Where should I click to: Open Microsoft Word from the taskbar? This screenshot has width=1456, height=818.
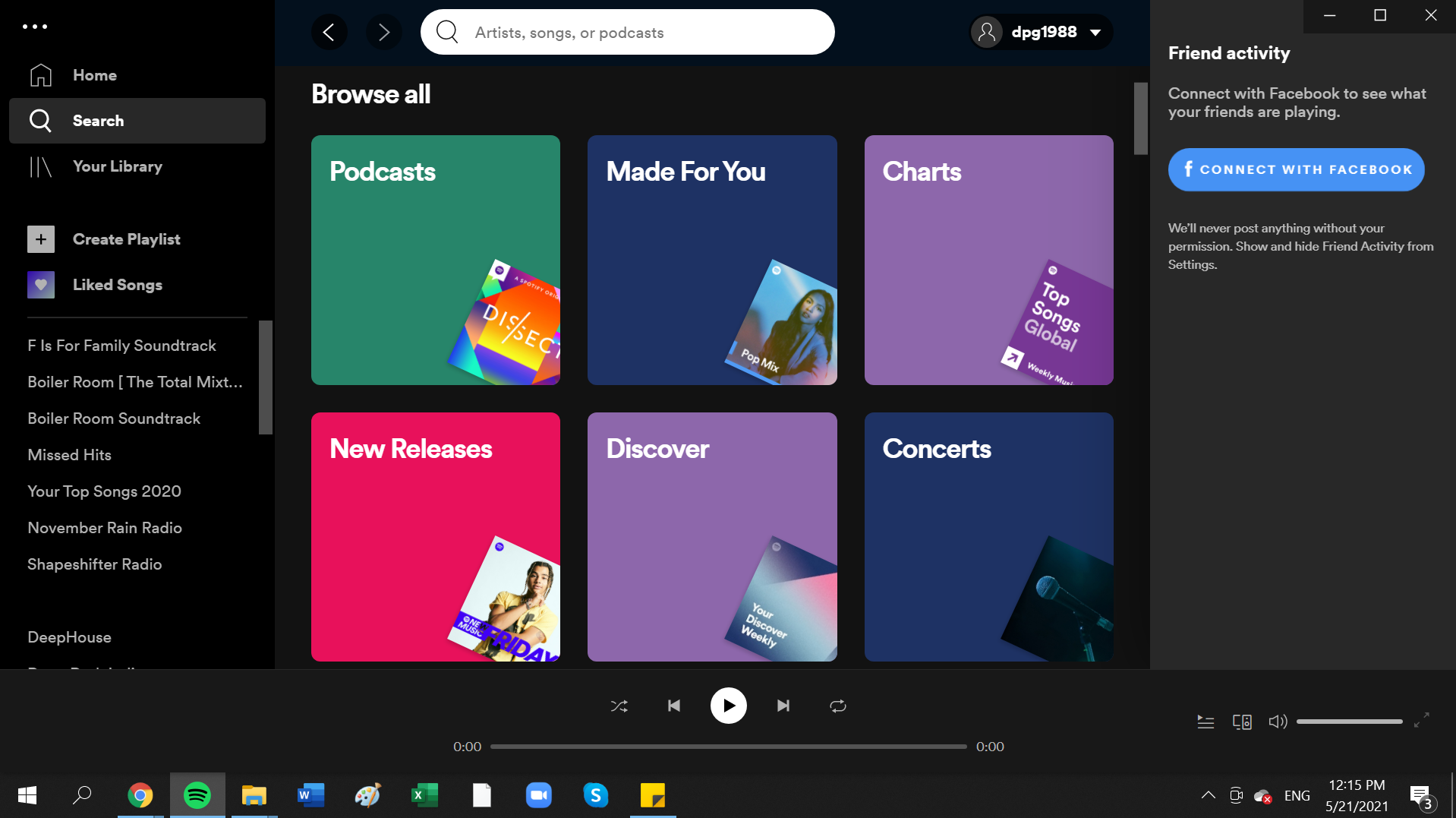click(x=311, y=795)
